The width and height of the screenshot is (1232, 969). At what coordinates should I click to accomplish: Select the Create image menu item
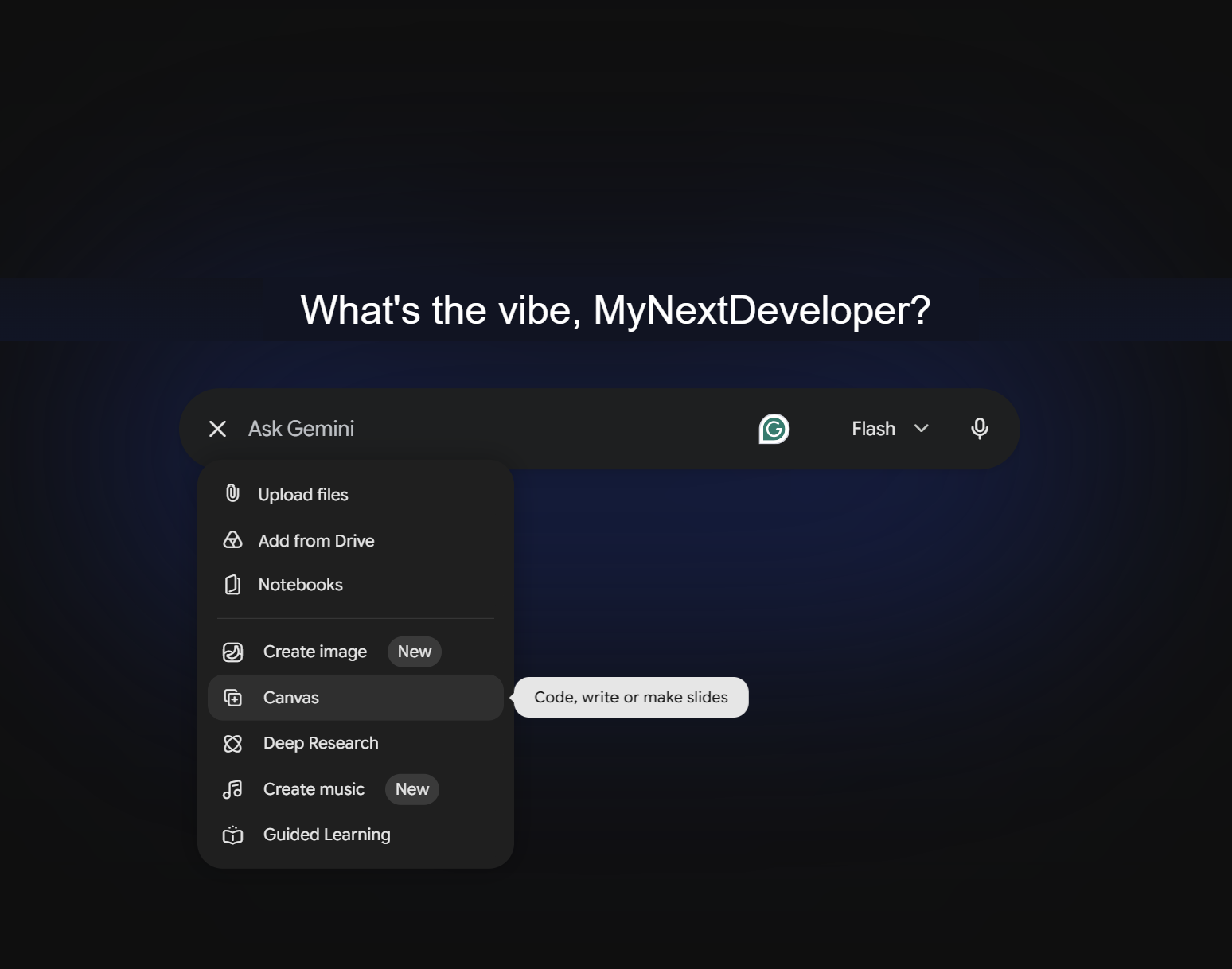click(356, 652)
